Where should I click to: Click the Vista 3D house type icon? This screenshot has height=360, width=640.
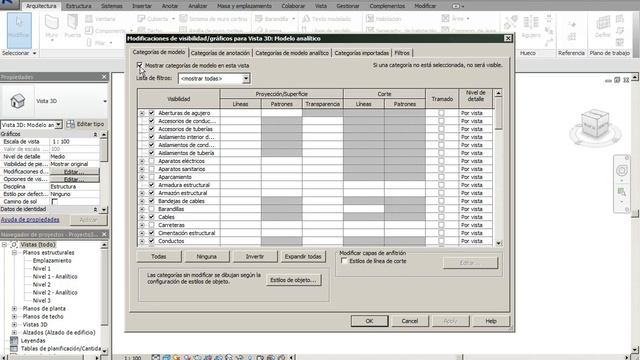(x=18, y=101)
